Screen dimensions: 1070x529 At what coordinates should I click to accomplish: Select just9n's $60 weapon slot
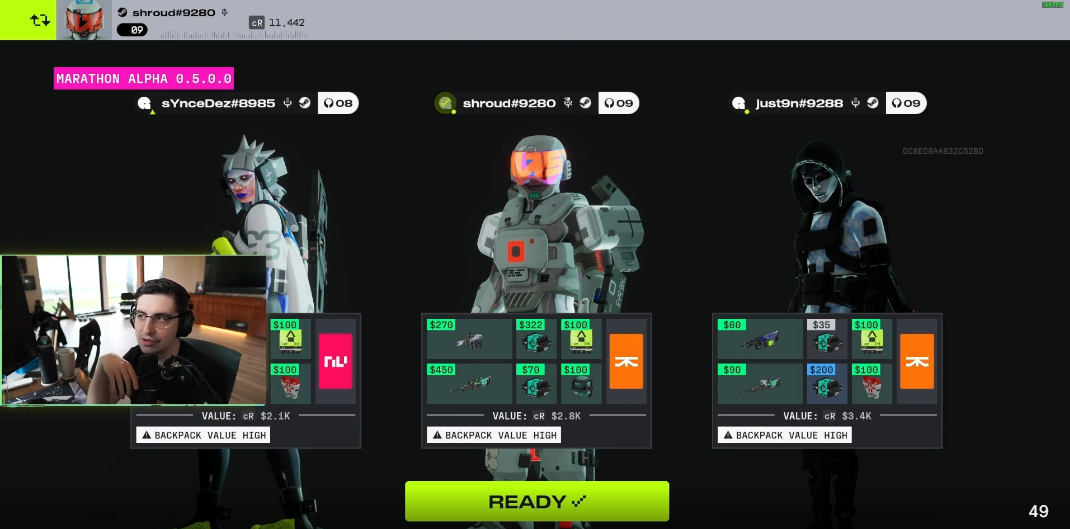pos(760,339)
